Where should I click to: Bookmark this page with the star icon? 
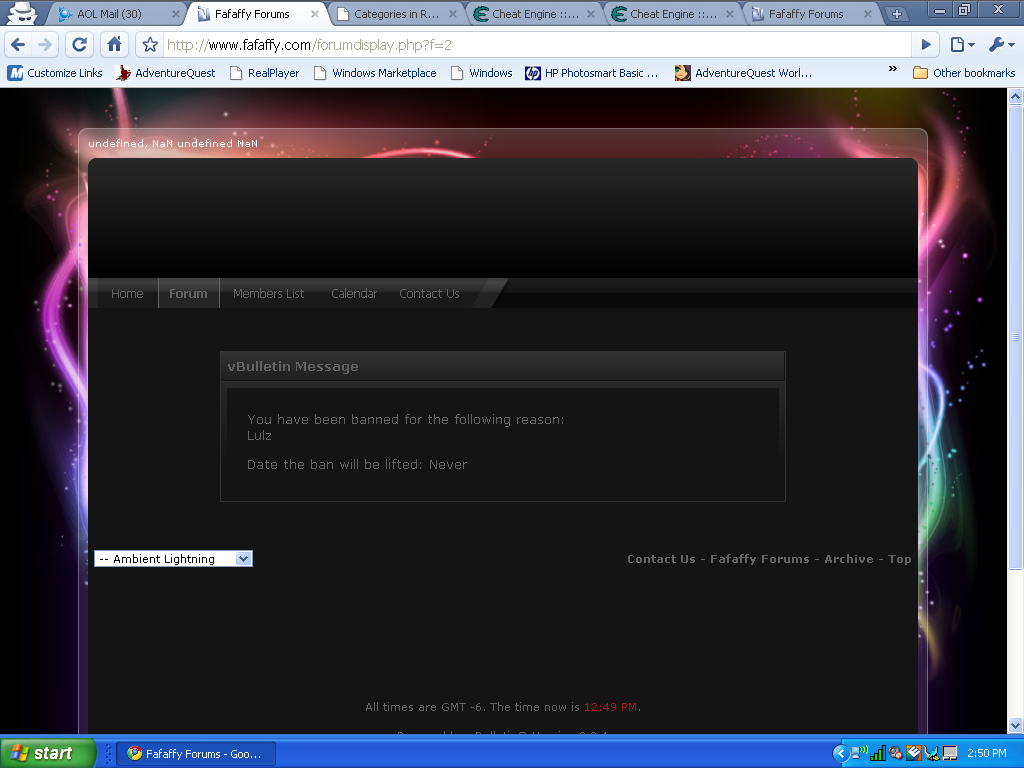coord(150,45)
